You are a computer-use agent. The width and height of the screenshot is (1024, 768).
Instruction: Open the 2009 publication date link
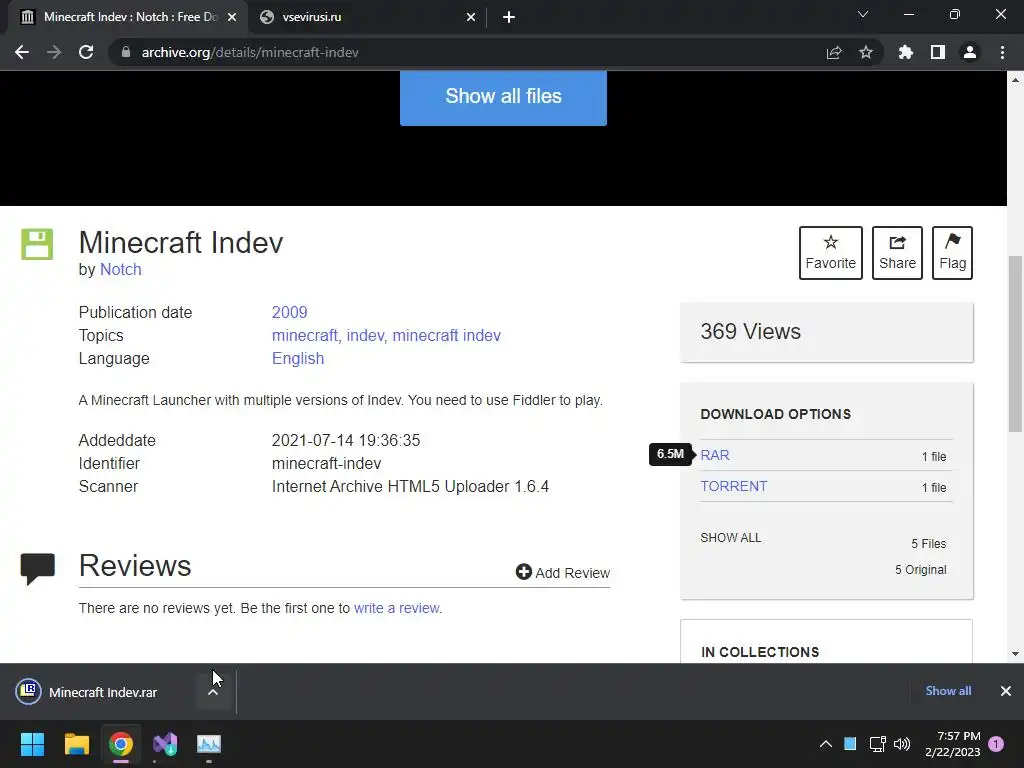point(289,312)
